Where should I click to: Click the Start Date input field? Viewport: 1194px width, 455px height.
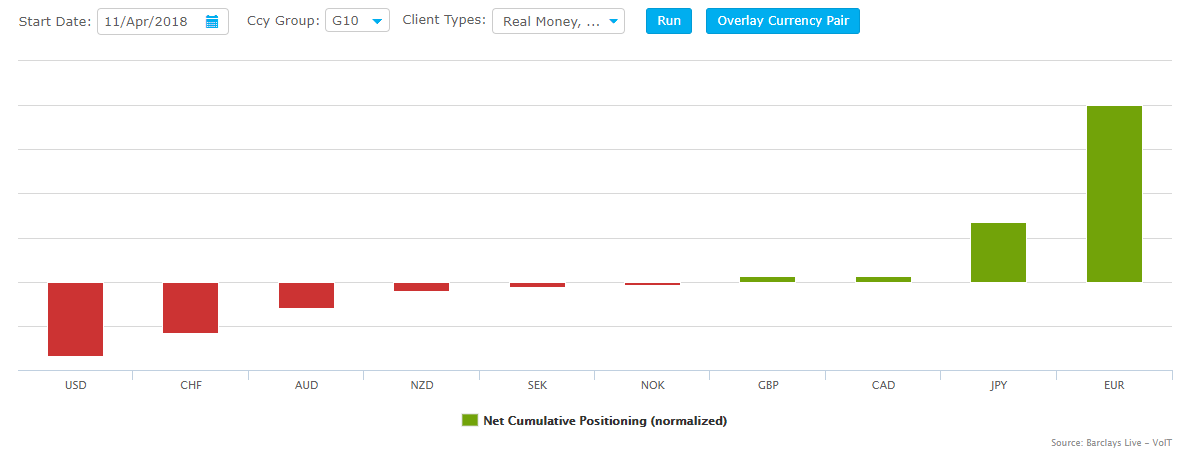point(163,21)
